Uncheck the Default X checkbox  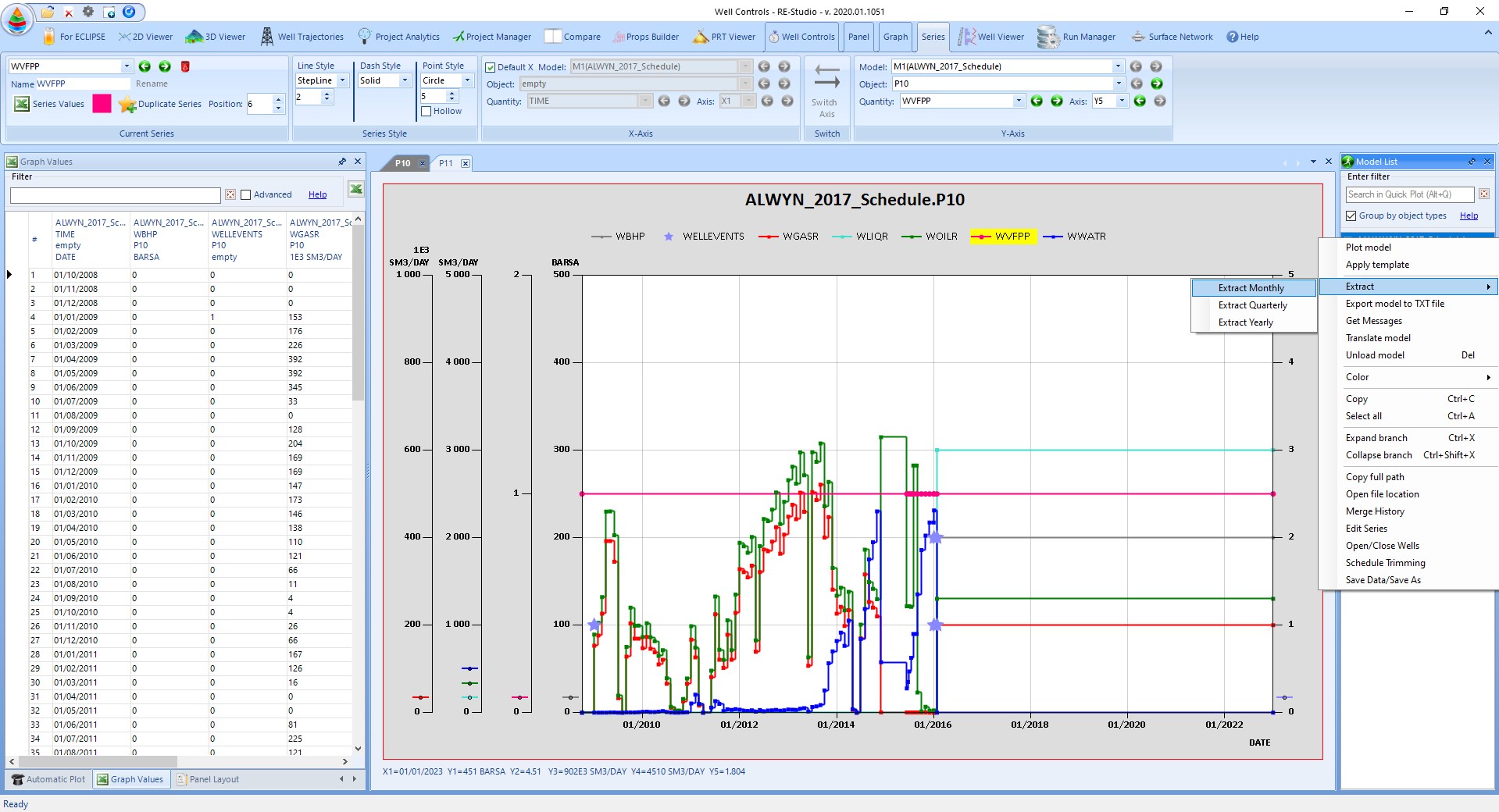click(x=491, y=67)
